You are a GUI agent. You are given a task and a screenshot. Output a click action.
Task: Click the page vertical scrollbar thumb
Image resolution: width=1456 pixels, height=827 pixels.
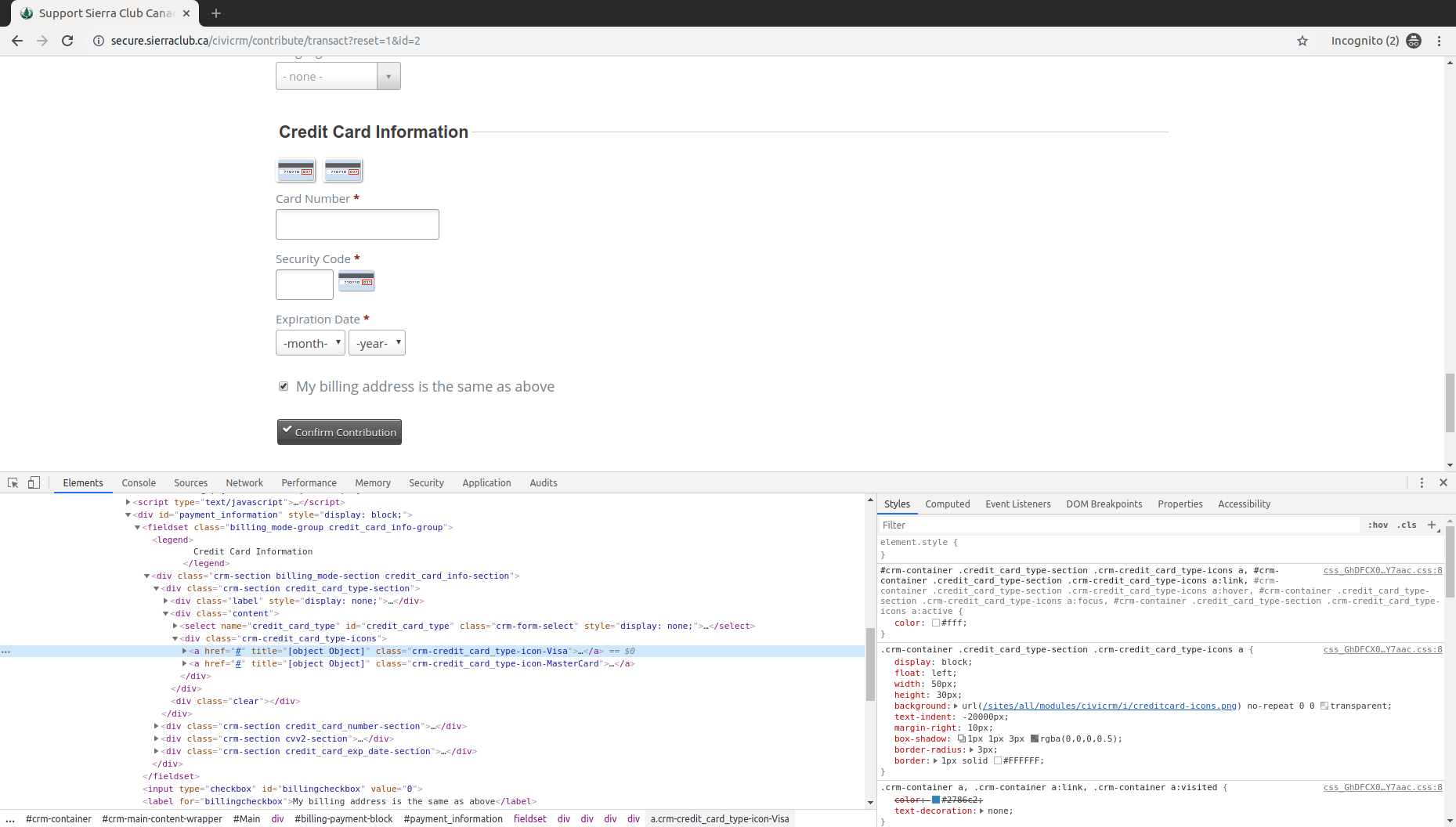point(1450,403)
